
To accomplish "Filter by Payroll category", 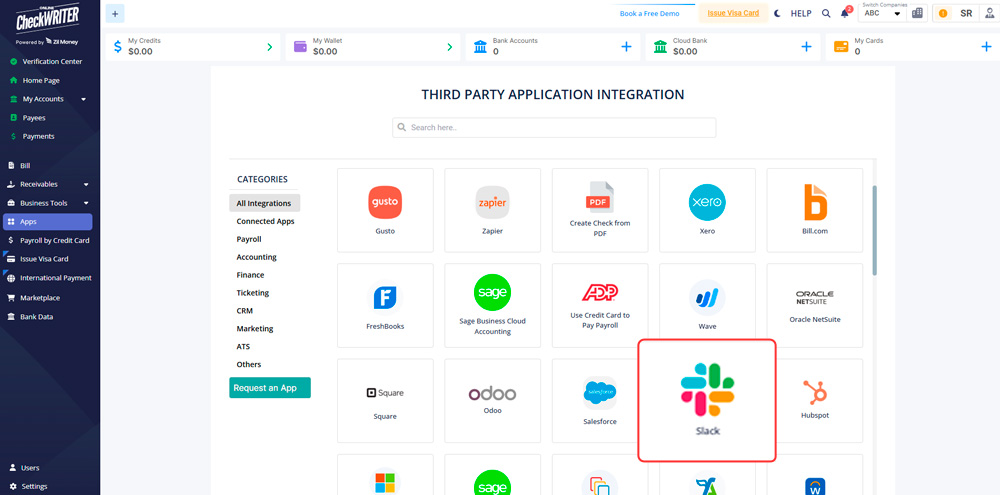I will tap(249, 239).
